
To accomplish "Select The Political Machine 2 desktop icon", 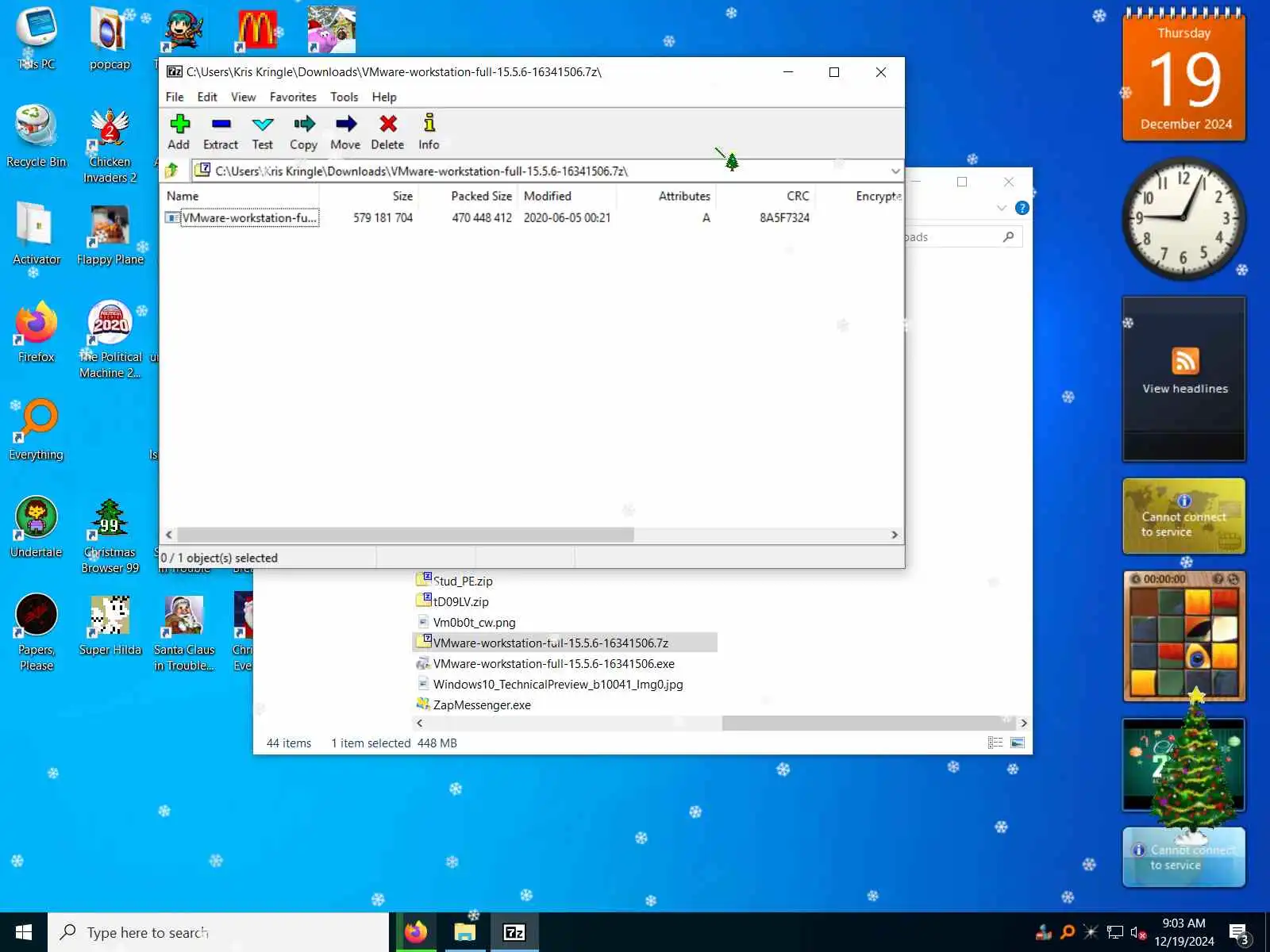I will click(110, 340).
